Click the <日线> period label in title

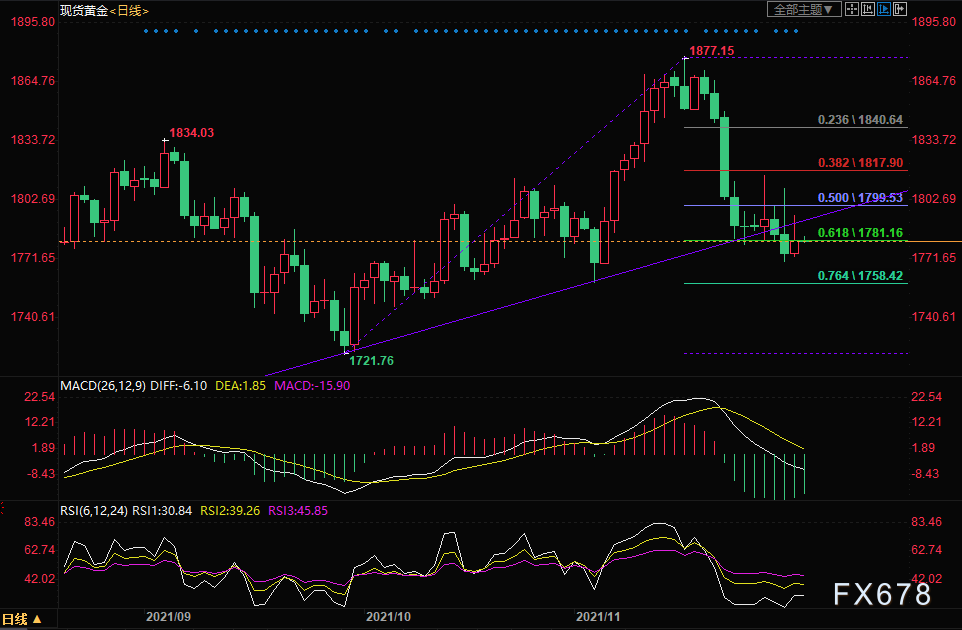coord(129,10)
